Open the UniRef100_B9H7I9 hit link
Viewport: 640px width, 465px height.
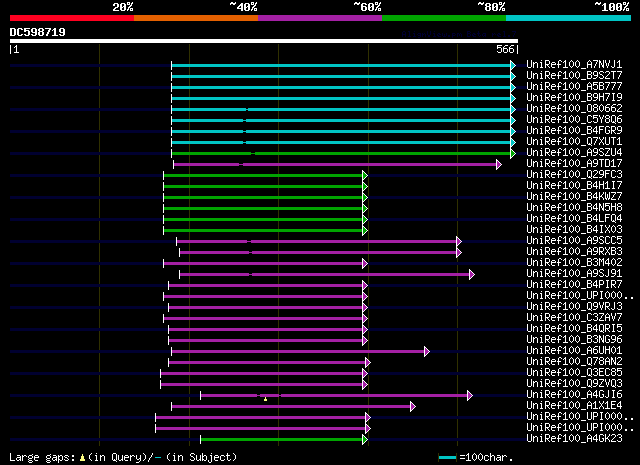click(x=574, y=98)
